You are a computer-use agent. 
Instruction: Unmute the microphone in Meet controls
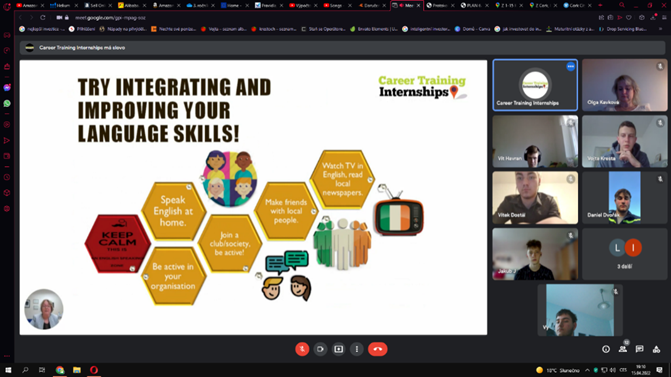pos(302,349)
